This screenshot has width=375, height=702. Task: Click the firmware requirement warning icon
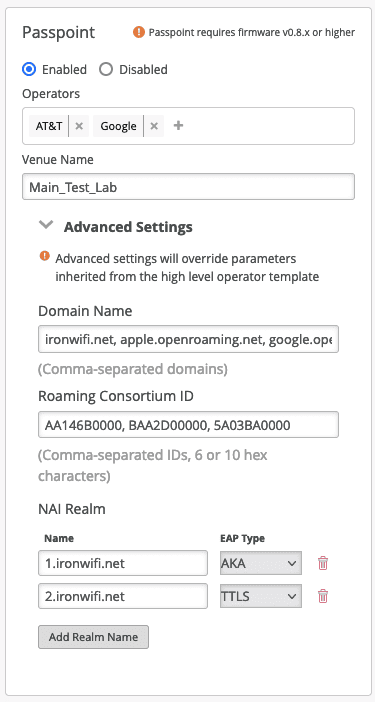point(139,32)
